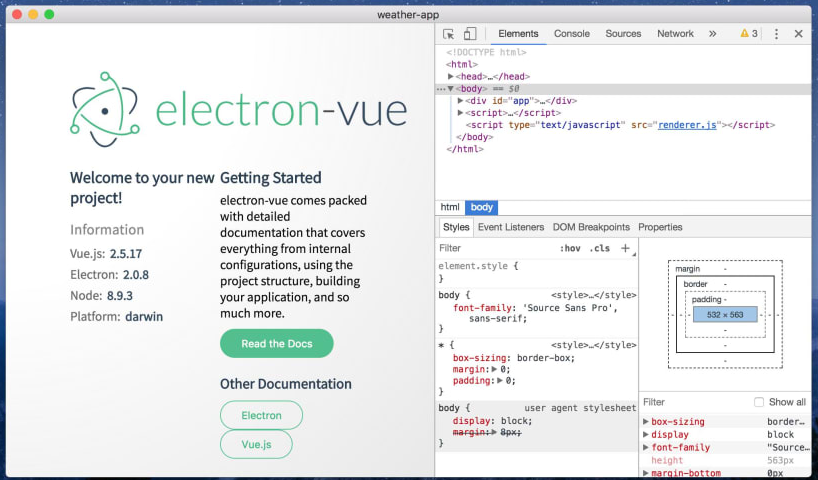Enable the Show all checkbox
The width and height of the screenshot is (818, 480).
pyautogui.click(x=759, y=402)
